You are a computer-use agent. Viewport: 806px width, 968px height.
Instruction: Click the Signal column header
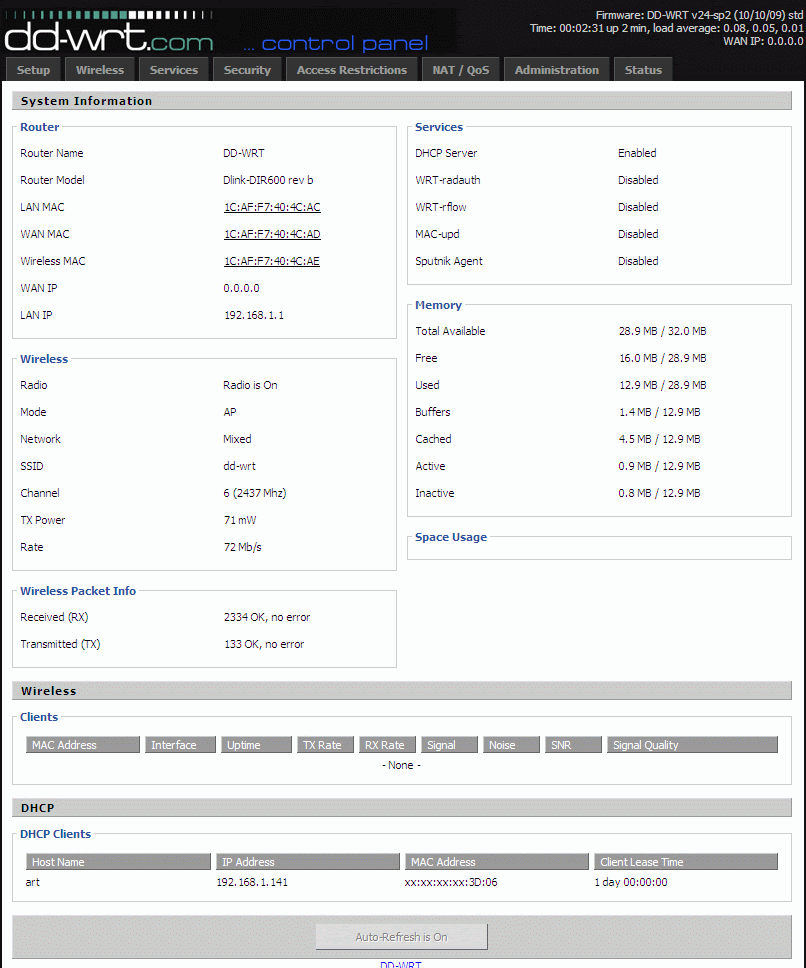pos(449,745)
